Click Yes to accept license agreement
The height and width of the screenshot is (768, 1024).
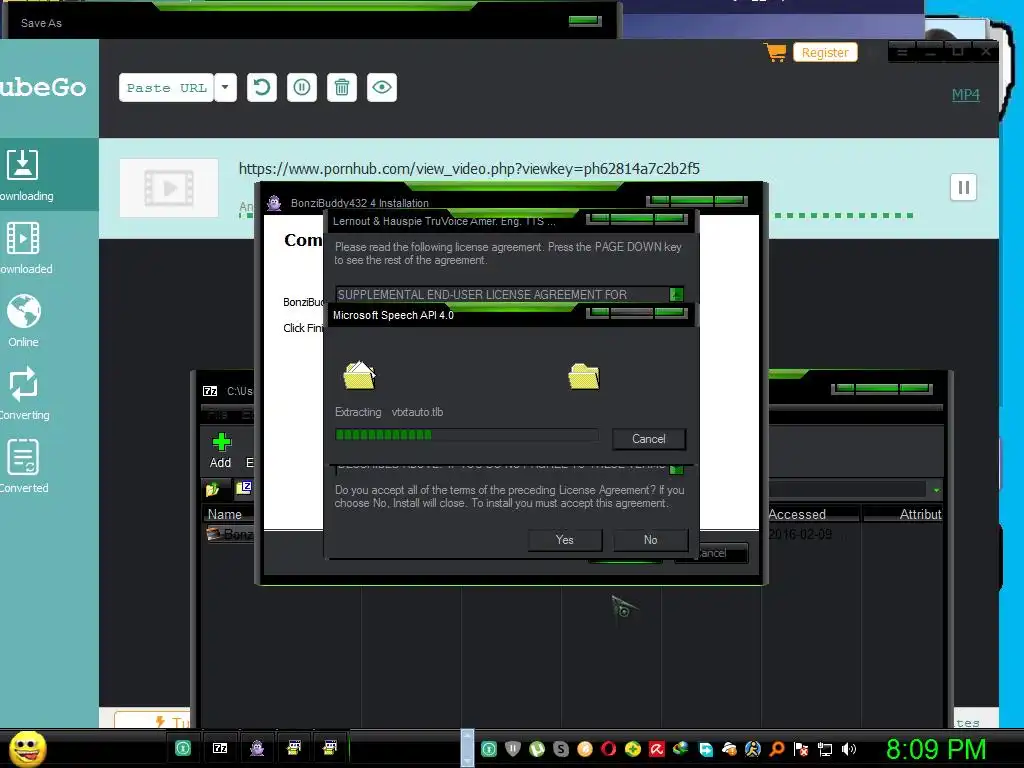pos(564,540)
